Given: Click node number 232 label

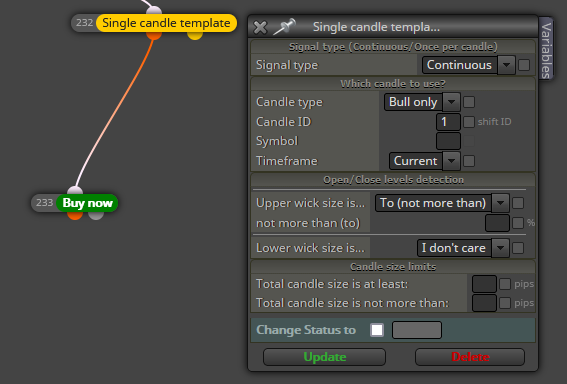Looking at the screenshot, I should (x=85, y=23).
